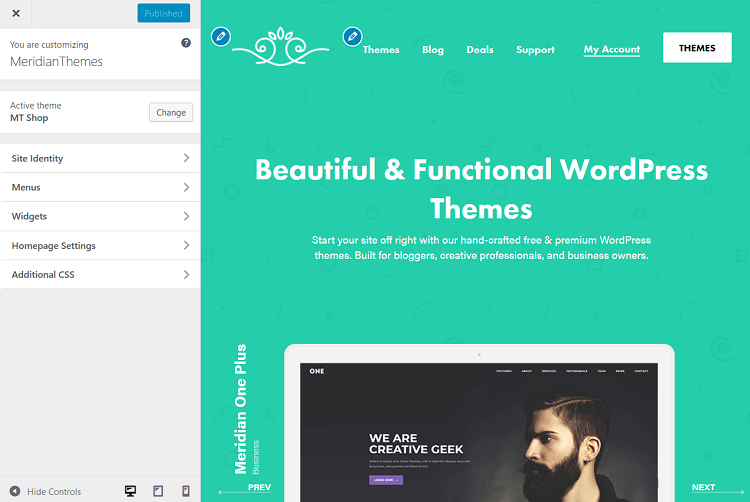The width and height of the screenshot is (750, 502).
Task: Expand chevron beside Menus
Action: click(187, 187)
